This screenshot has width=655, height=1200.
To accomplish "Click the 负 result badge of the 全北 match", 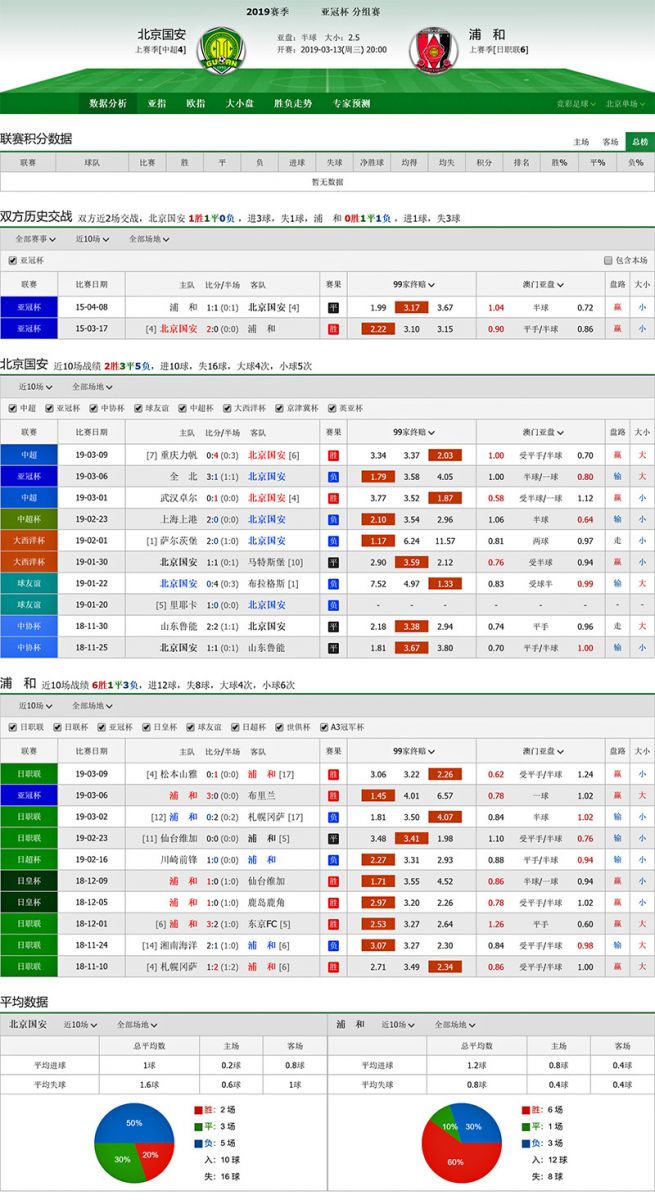I will 334,476.
